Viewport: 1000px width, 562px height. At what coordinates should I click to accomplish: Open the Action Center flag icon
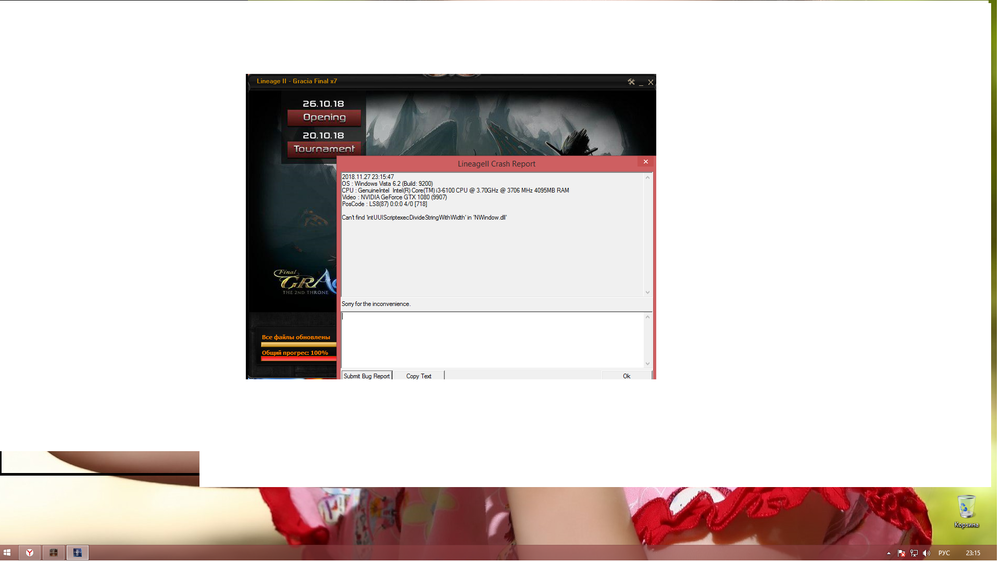901,553
